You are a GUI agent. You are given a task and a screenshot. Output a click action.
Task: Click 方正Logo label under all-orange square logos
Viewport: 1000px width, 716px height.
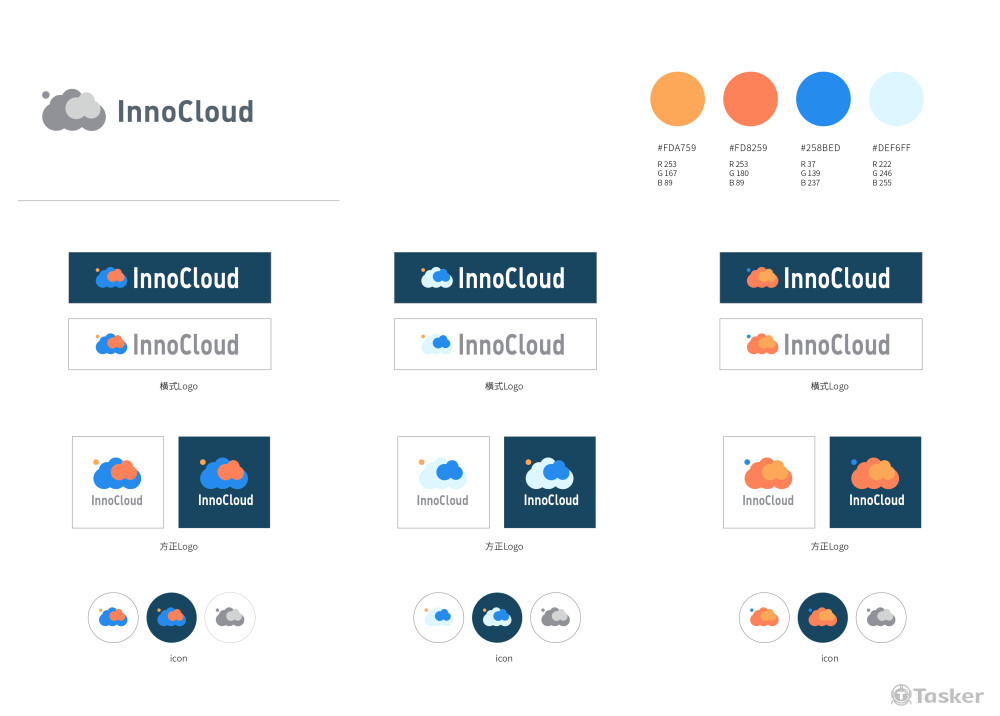(x=830, y=546)
